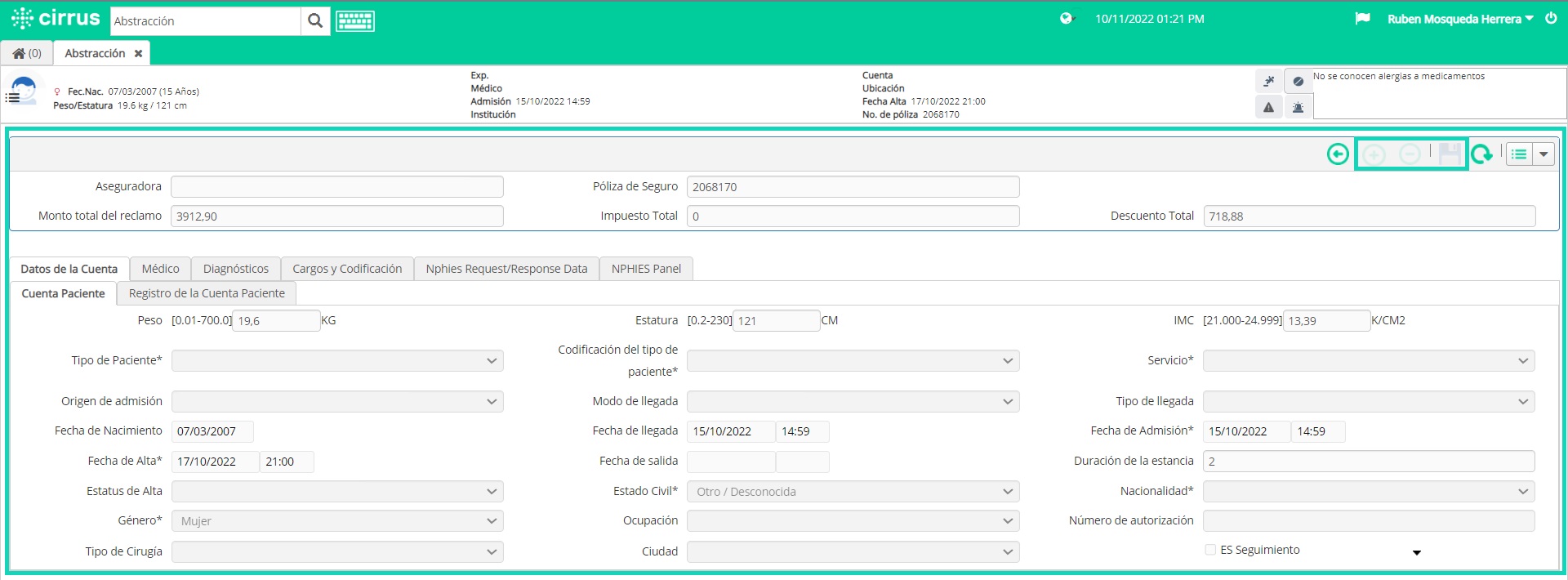This screenshot has width=1568, height=580.
Task: Click the search magnifier icon
Action: point(315,21)
